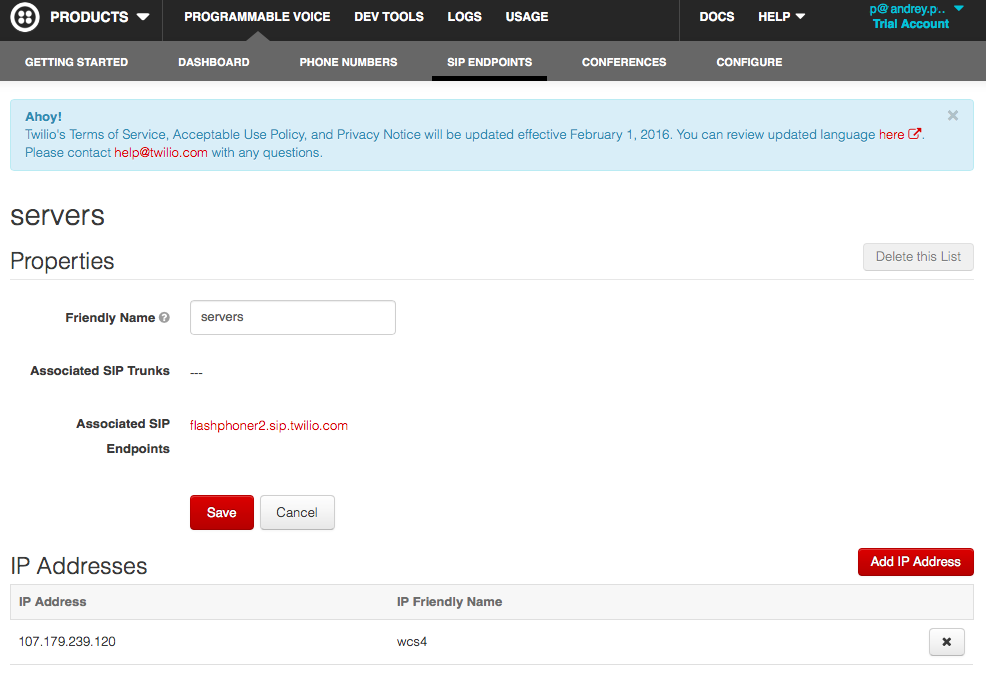Image resolution: width=986 pixels, height=700 pixels.
Task: Click Add IP Address button
Action: click(x=916, y=562)
